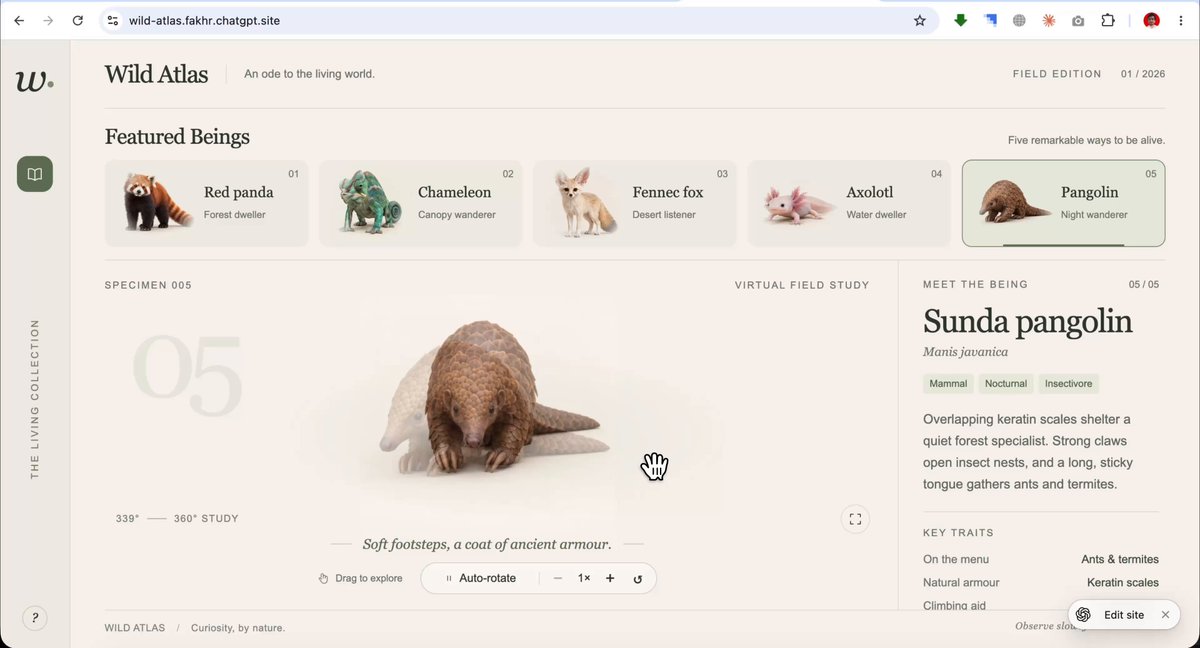Decrease rotation speed with minus button

tap(558, 578)
